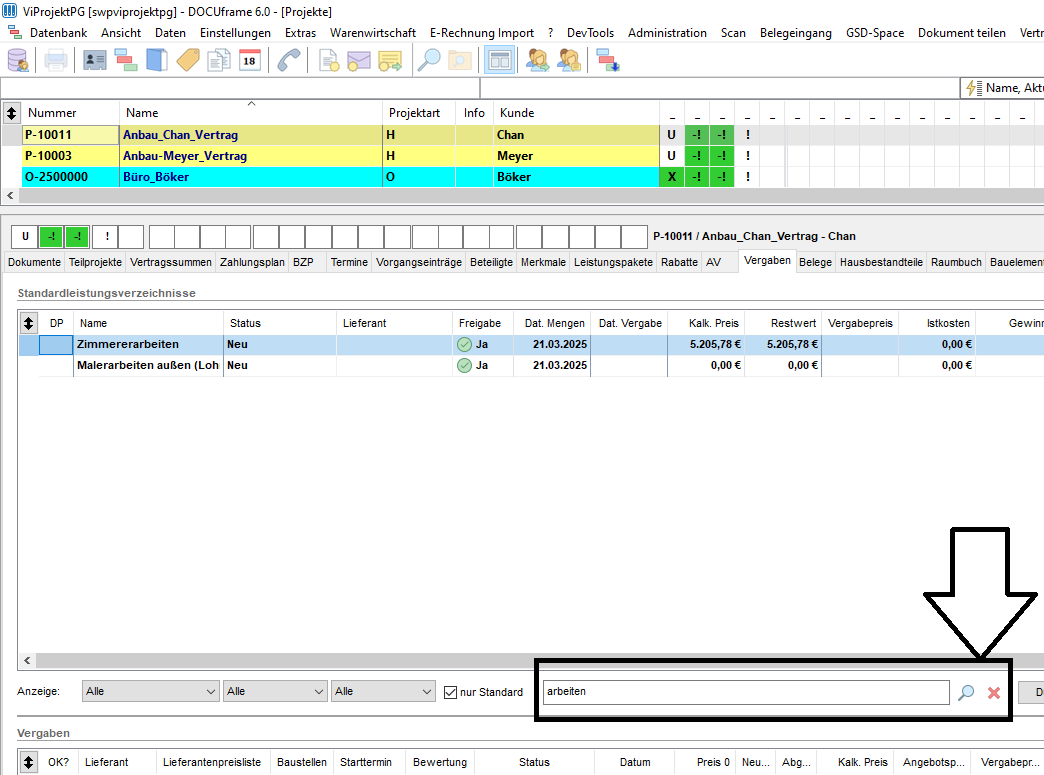Click Freigabe Ja checkmark for Malerarbeiten außen
The image size is (1044, 775).
pyautogui.click(x=465, y=366)
